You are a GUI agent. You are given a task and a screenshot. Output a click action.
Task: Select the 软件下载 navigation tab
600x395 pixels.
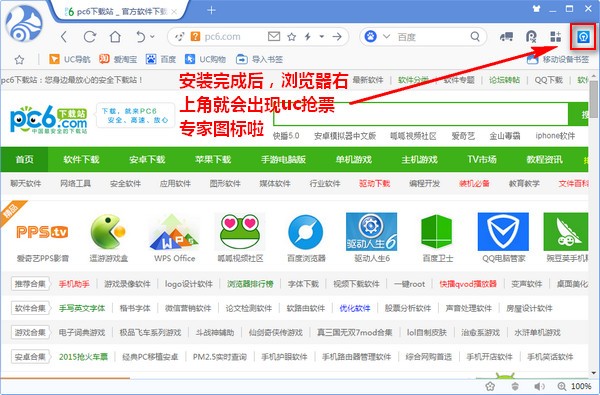pos(82,159)
